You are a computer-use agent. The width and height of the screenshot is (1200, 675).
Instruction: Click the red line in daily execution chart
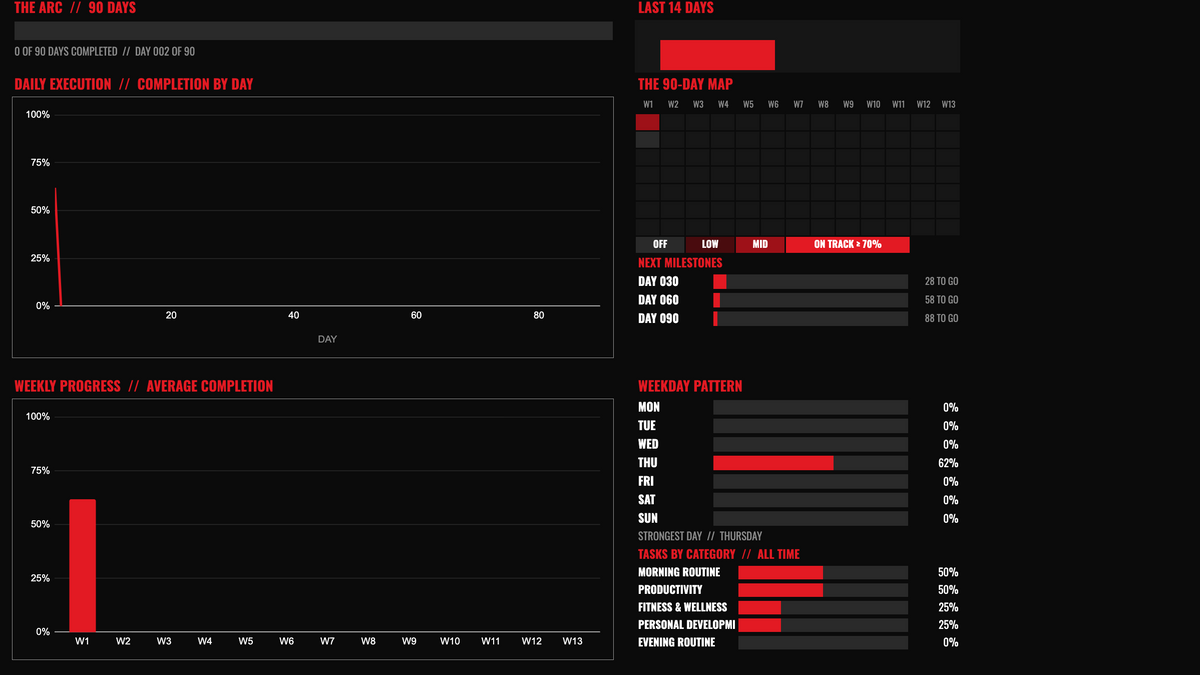coord(58,246)
